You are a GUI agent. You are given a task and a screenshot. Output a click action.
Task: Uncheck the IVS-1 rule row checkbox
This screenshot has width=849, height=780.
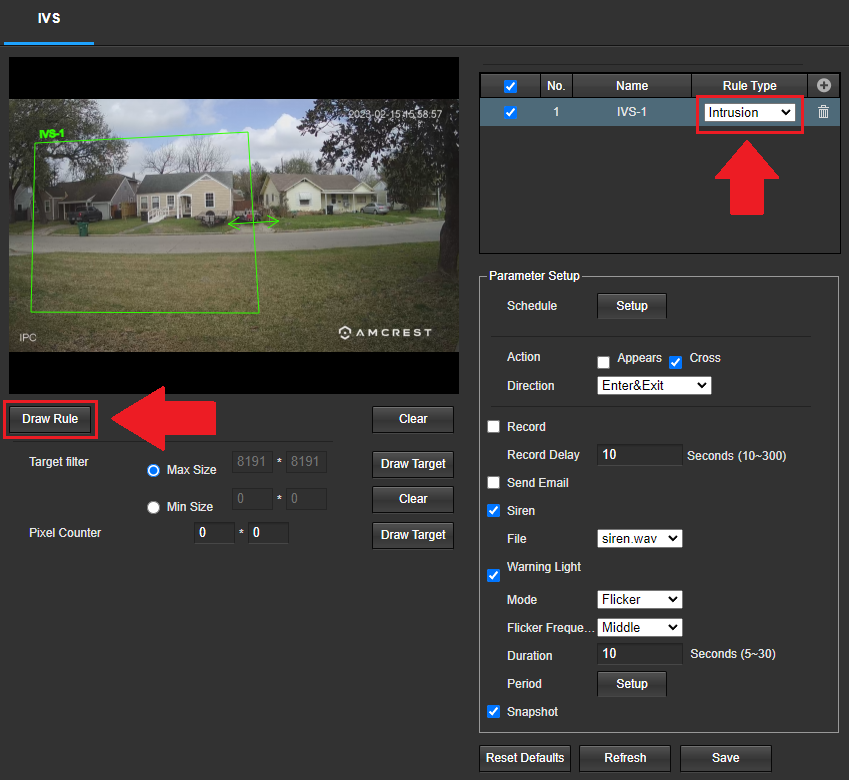click(x=510, y=112)
